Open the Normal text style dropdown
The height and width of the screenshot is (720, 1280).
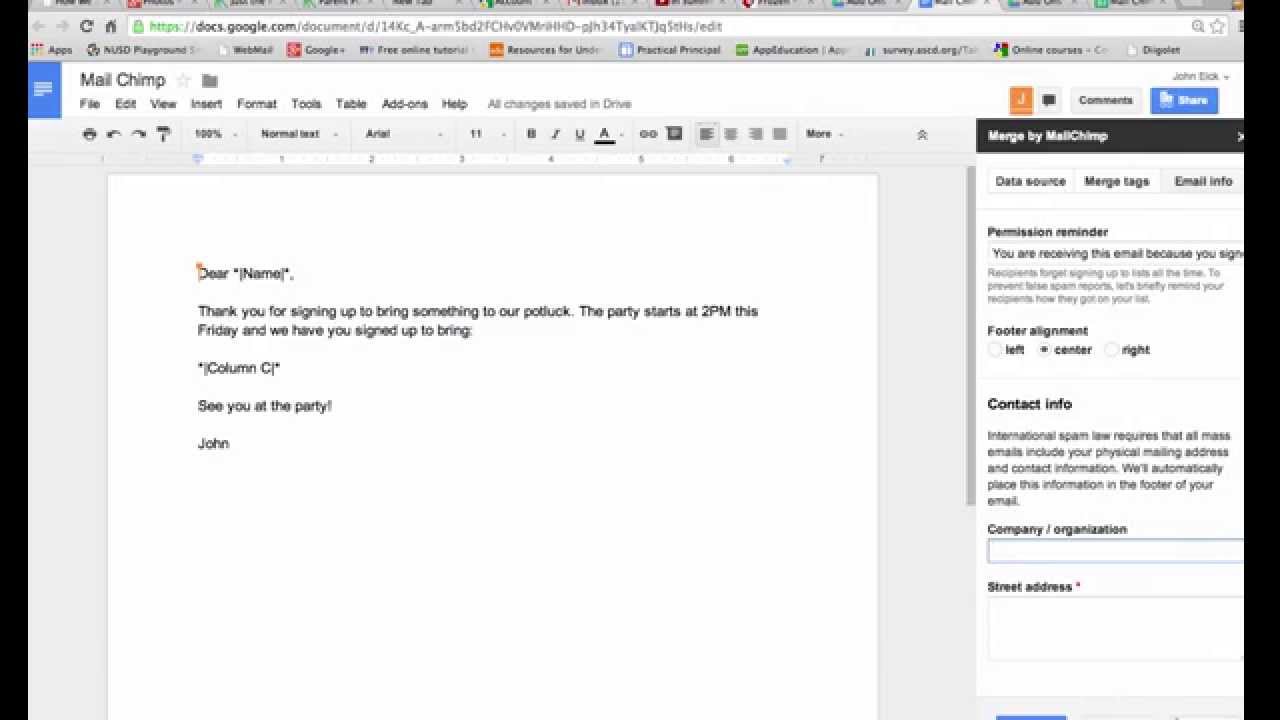tap(299, 134)
